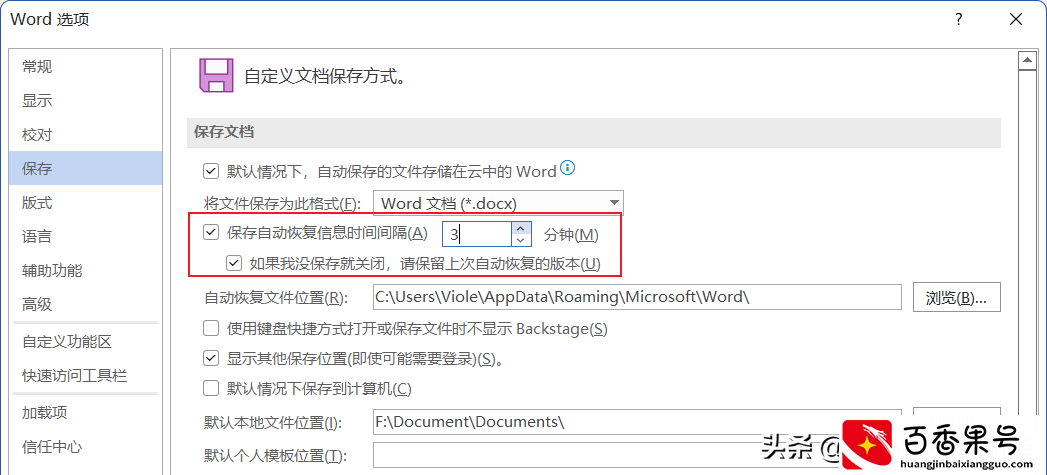This screenshot has height=475, width=1047.
Task: Click the purple save floppy disk icon
Action: click(x=216, y=75)
